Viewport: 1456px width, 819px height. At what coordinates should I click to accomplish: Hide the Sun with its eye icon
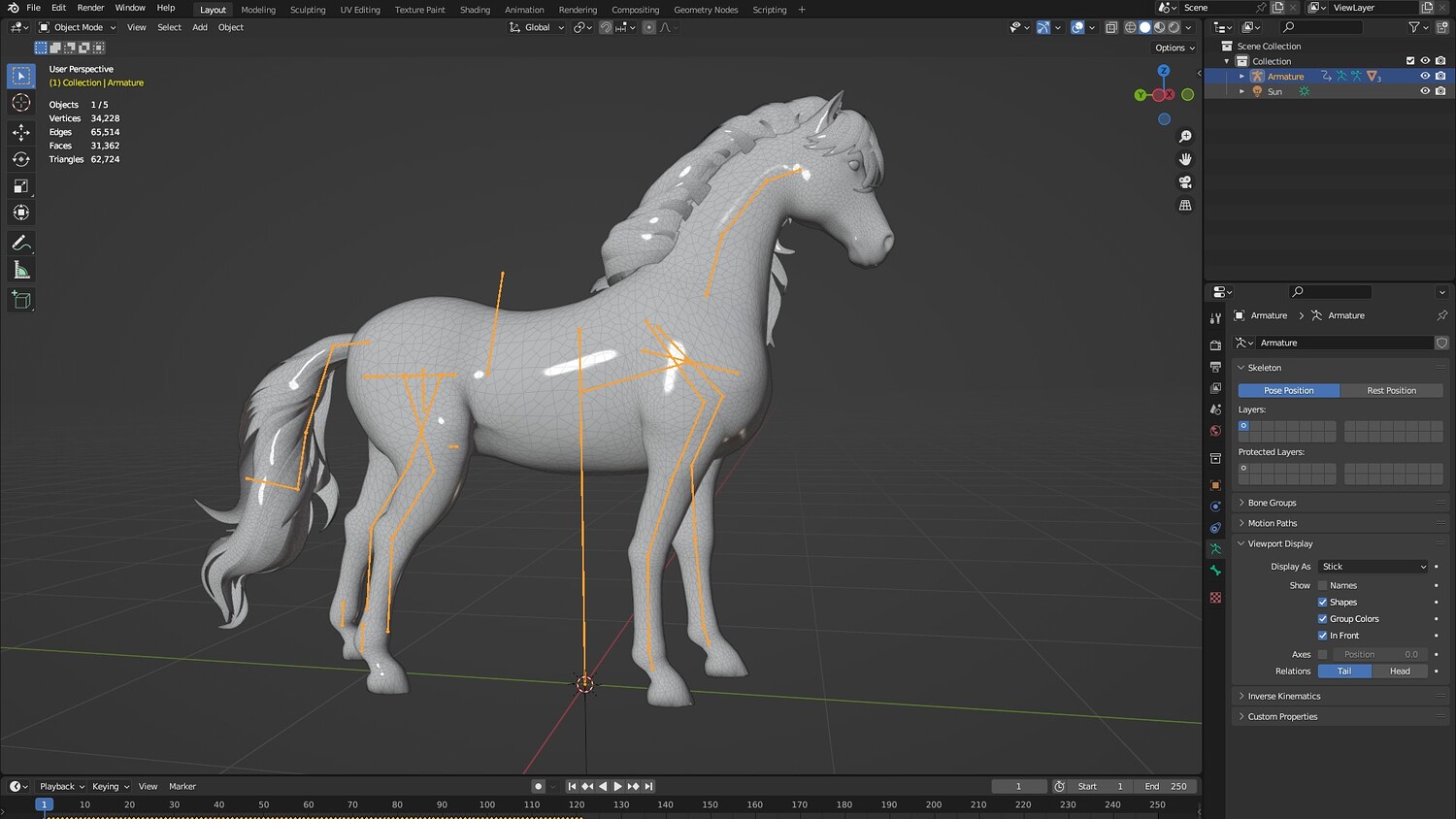1425,91
